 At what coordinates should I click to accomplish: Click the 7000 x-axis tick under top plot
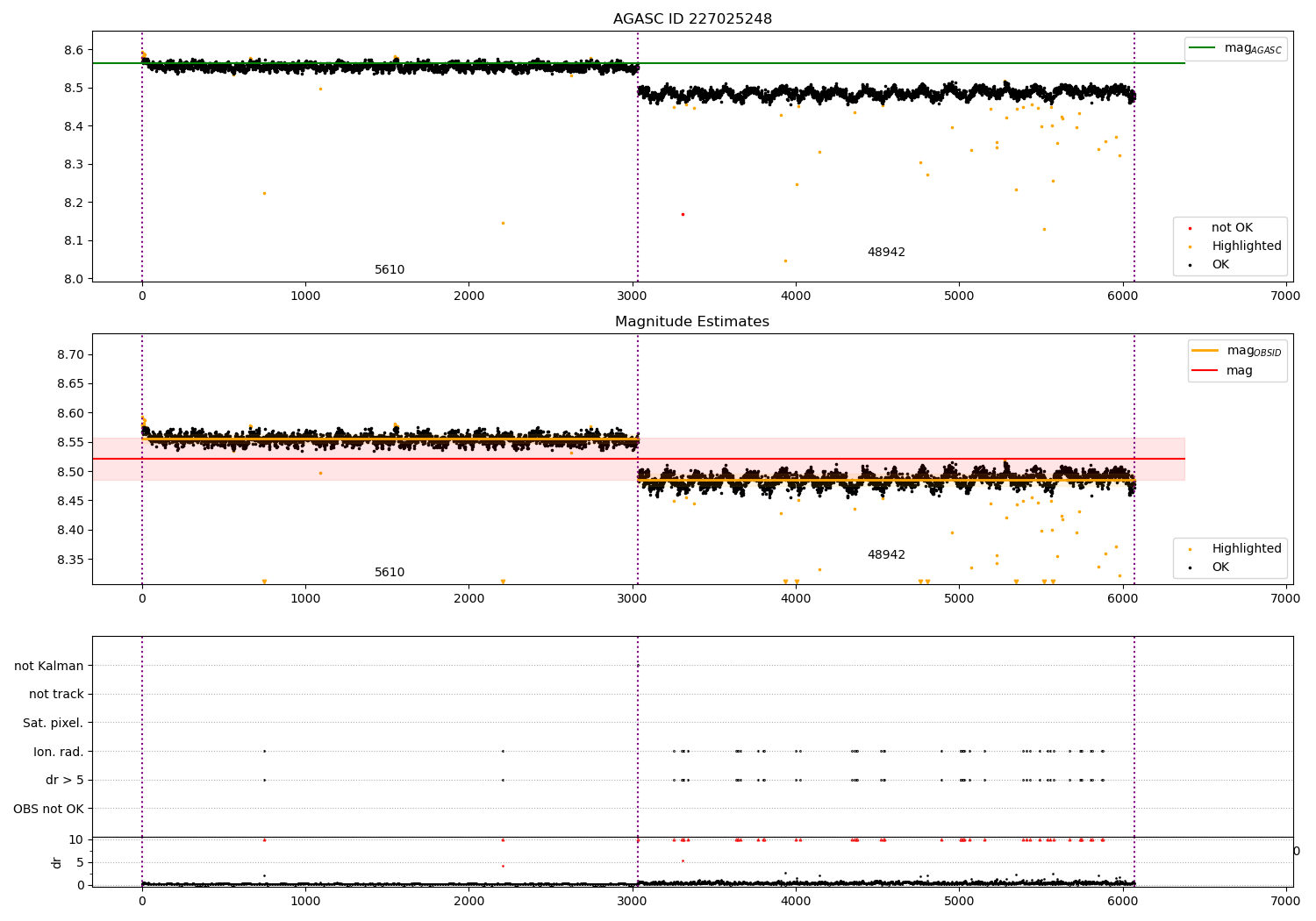click(x=1286, y=296)
